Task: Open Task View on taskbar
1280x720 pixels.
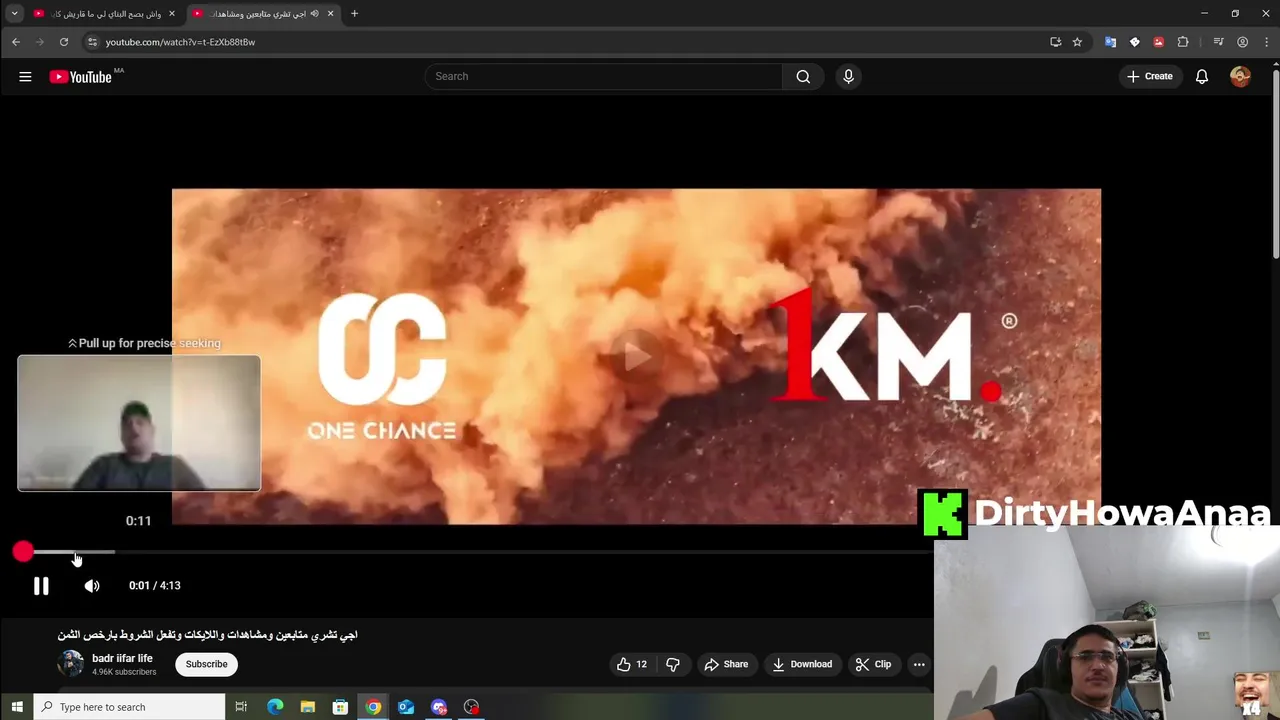Action: 241,707
